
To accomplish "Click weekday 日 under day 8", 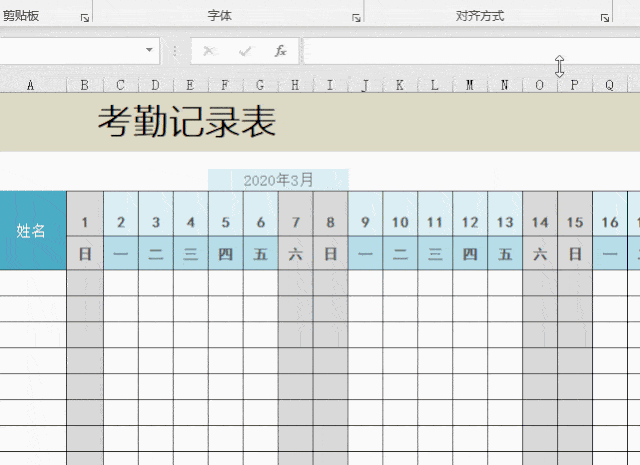I will [x=330, y=254].
